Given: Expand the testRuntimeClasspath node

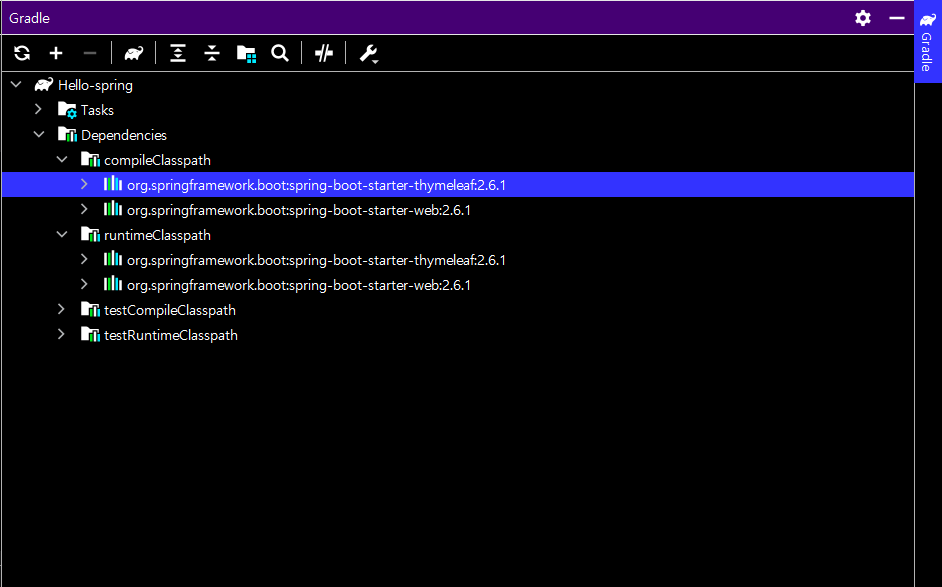Looking at the screenshot, I should click(61, 335).
